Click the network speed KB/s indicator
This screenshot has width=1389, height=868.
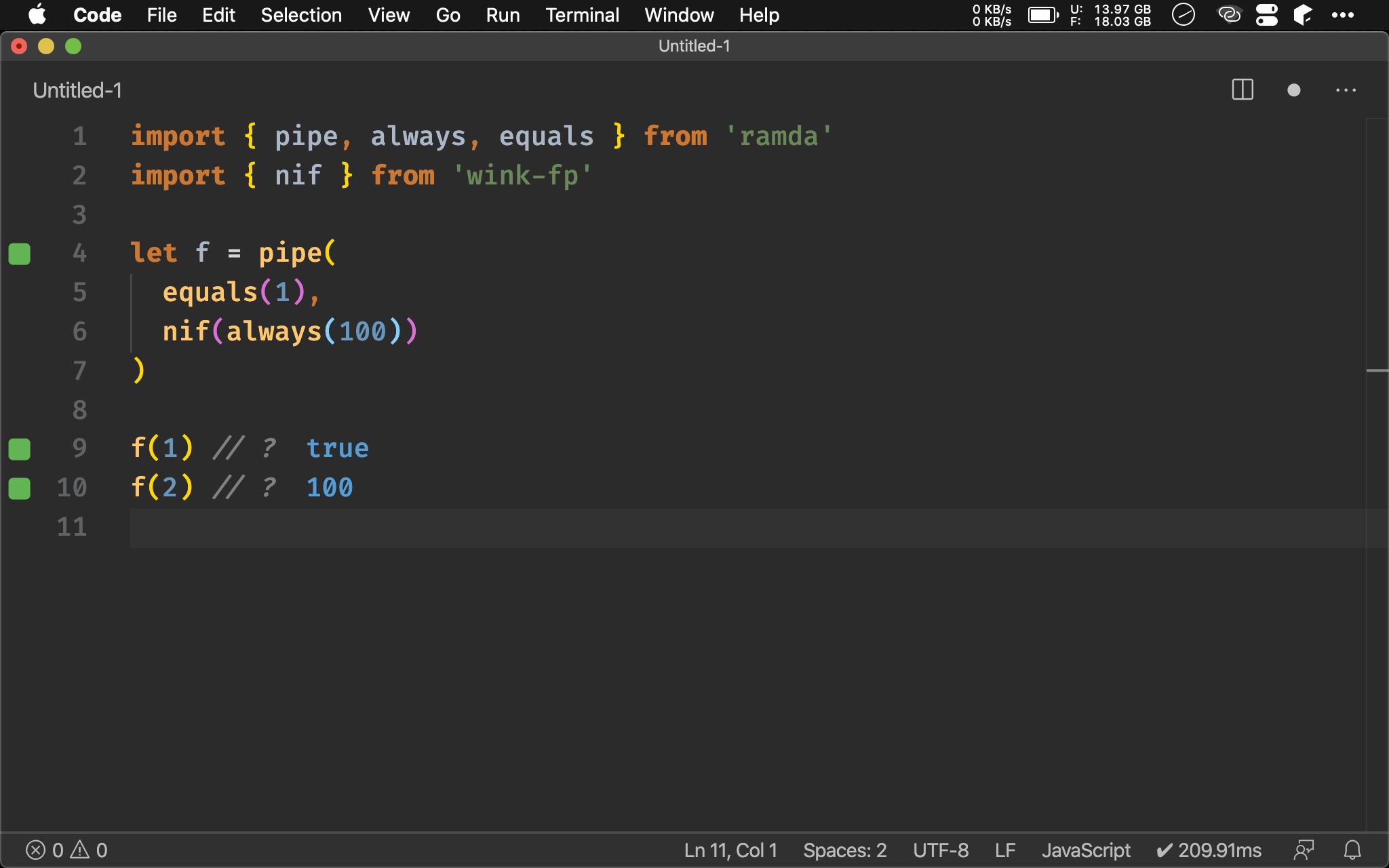tap(992, 15)
